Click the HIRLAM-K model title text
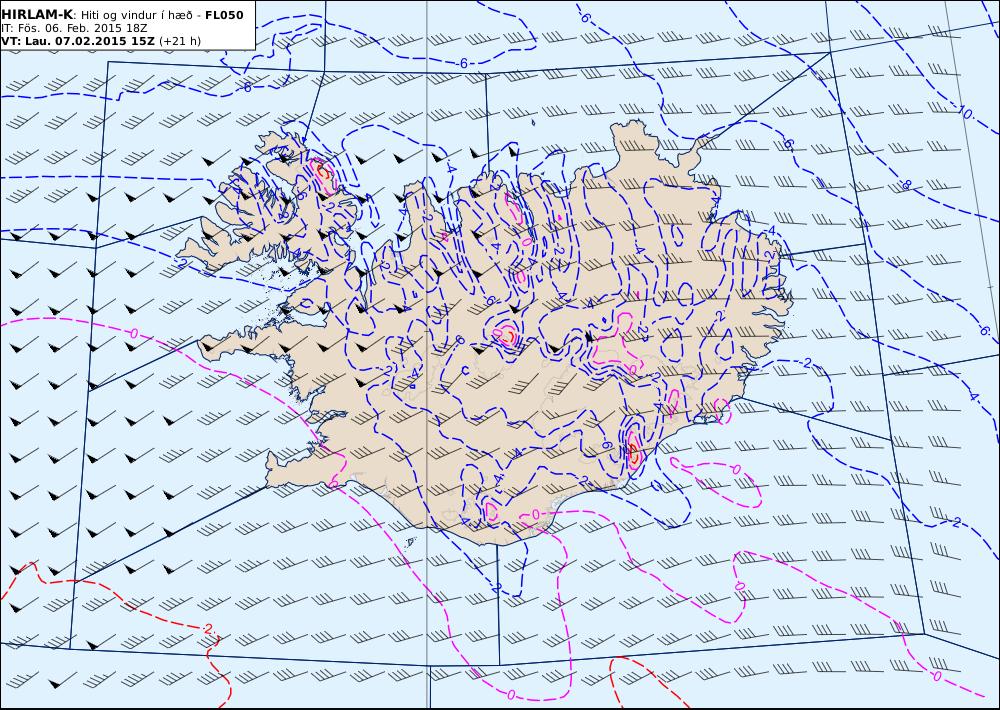The height and width of the screenshot is (710, 1000). (x=38, y=15)
